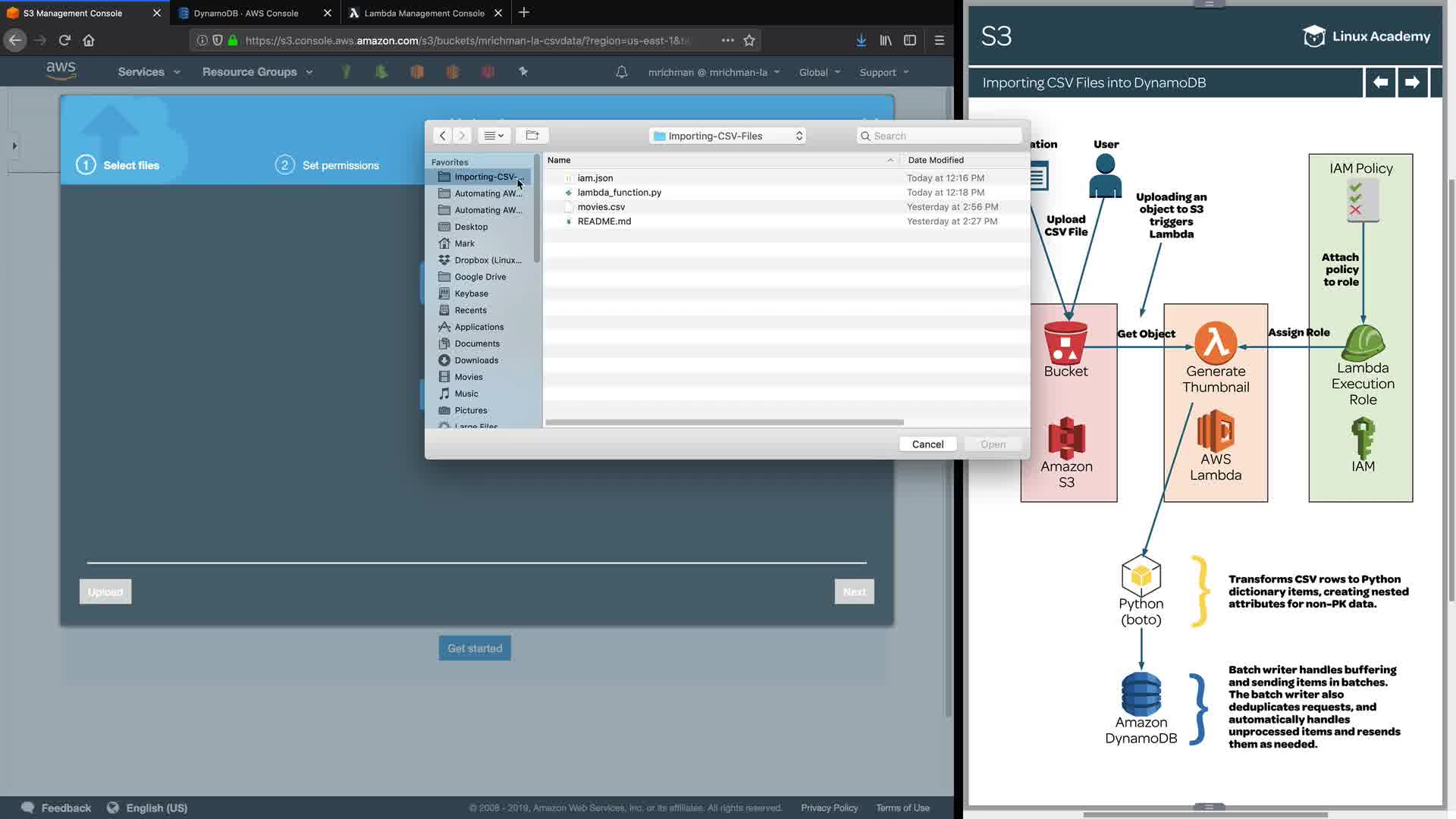Open the file dialog view mode dropdown
This screenshot has width=1456, height=819.
click(x=494, y=136)
